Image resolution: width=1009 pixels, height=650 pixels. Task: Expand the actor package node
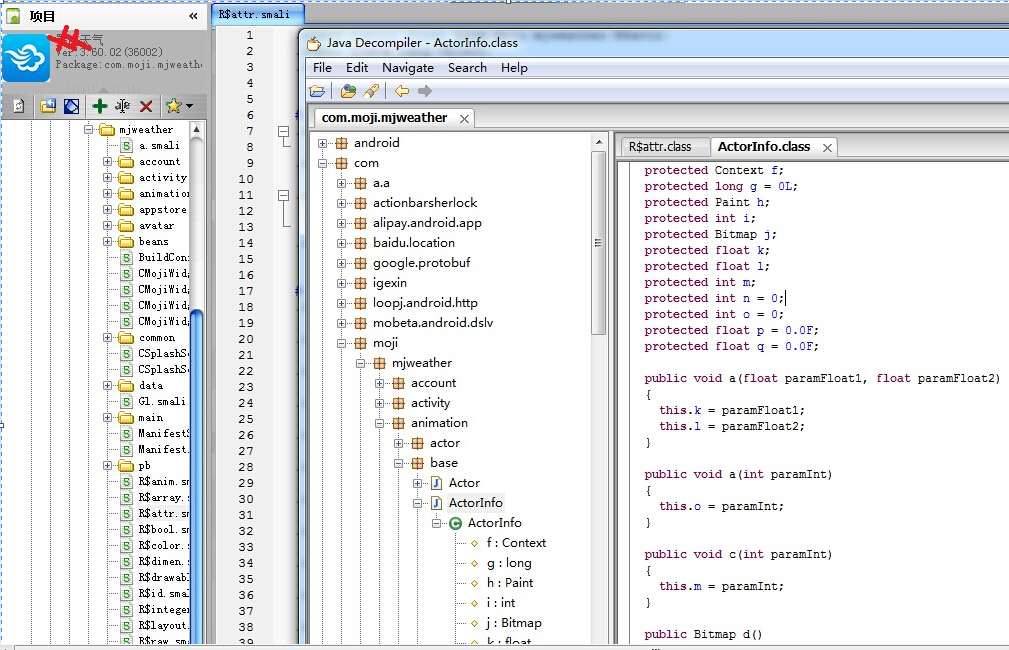[398, 443]
